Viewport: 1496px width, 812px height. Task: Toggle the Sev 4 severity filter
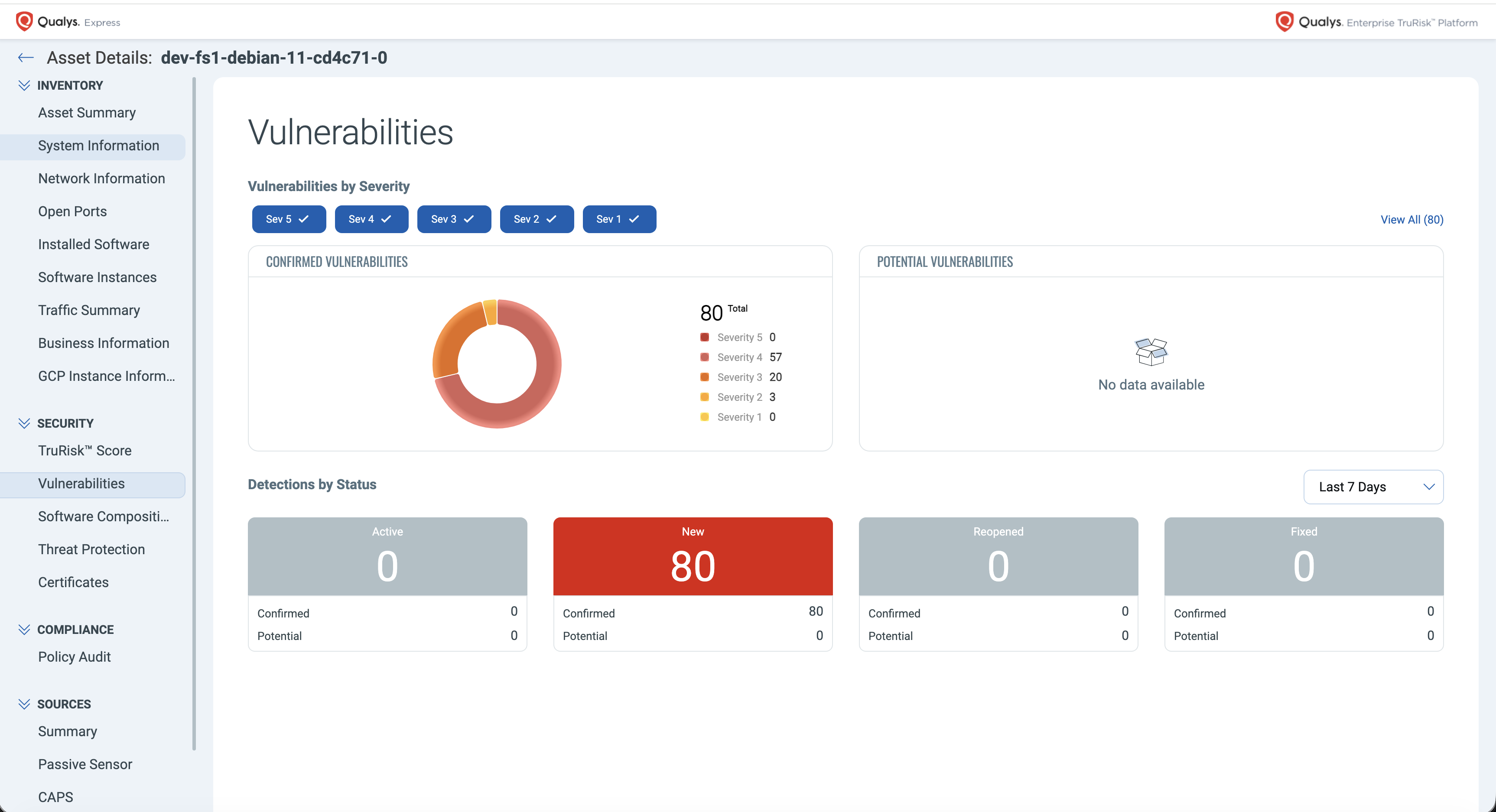click(x=371, y=219)
